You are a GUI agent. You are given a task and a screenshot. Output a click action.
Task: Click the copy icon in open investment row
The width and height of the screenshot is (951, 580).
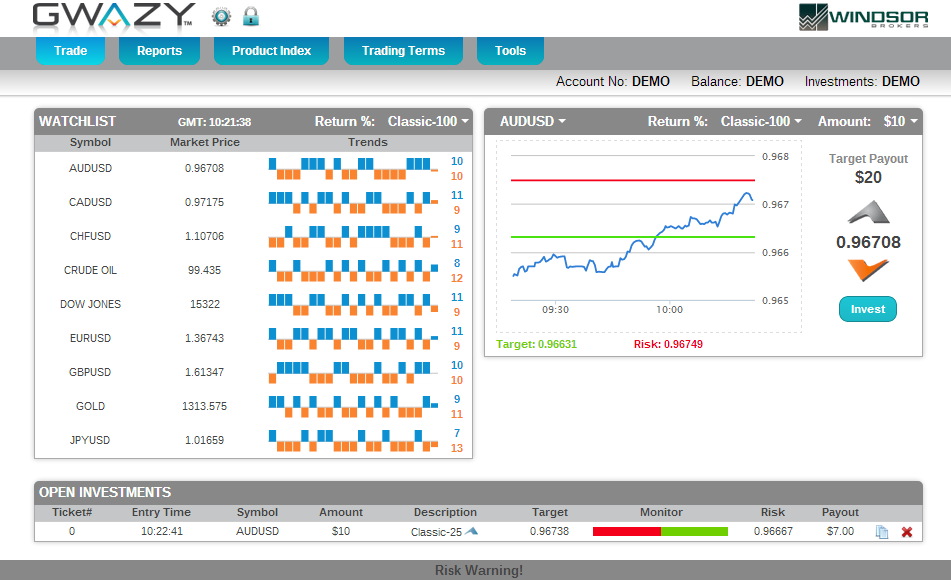click(881, 532)
